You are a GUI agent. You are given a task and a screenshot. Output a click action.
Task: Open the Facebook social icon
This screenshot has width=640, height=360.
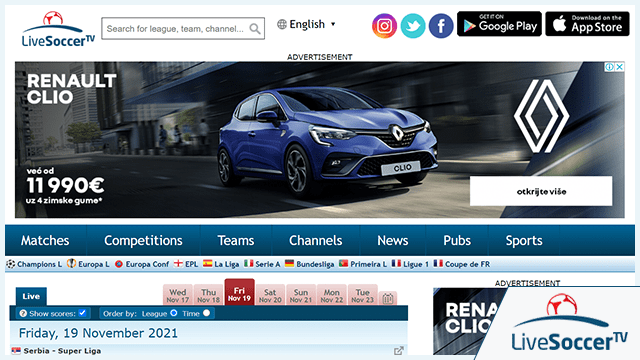(x=441, y=26)
